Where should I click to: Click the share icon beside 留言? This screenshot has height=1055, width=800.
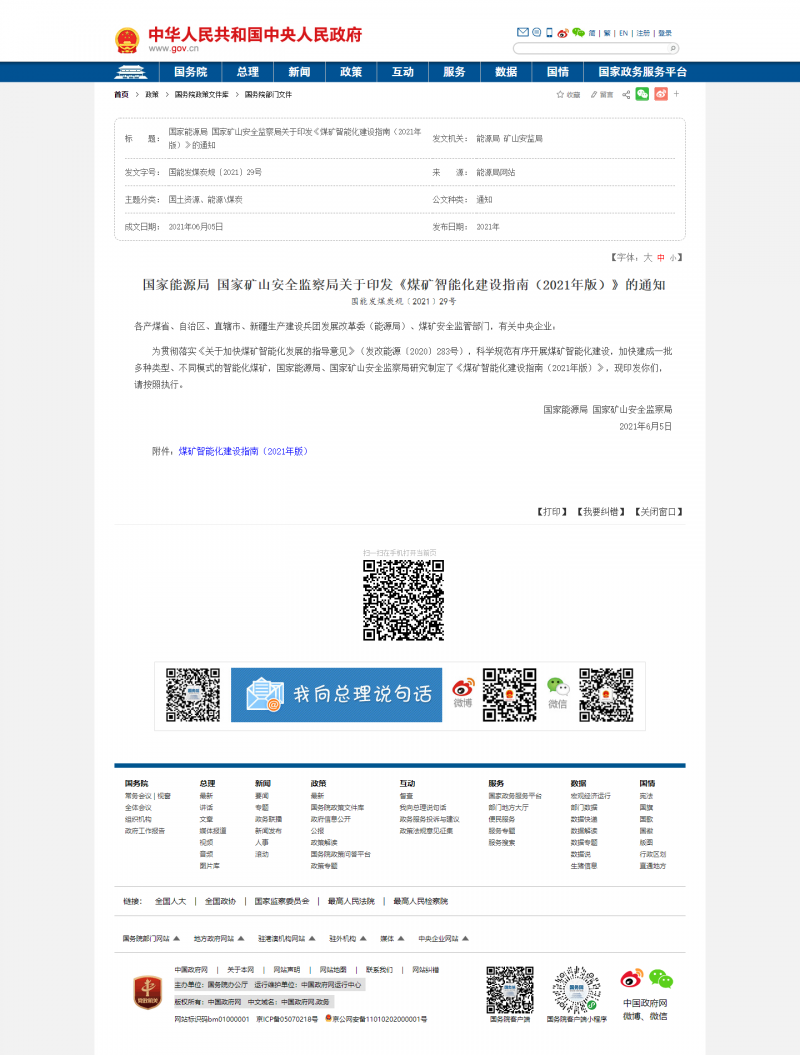point(626,94)
